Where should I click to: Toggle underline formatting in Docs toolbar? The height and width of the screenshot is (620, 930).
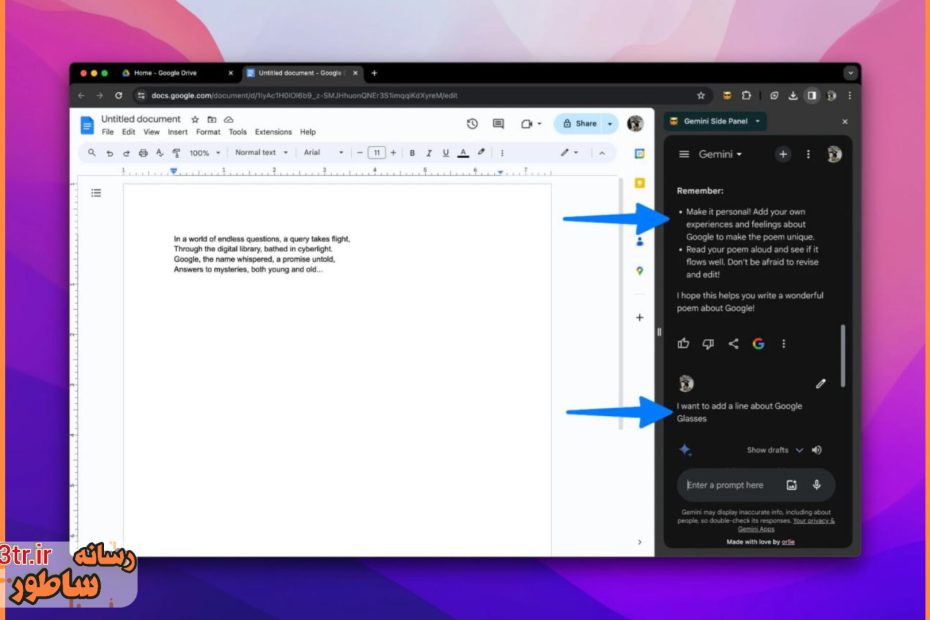click(x=445, y=153)
